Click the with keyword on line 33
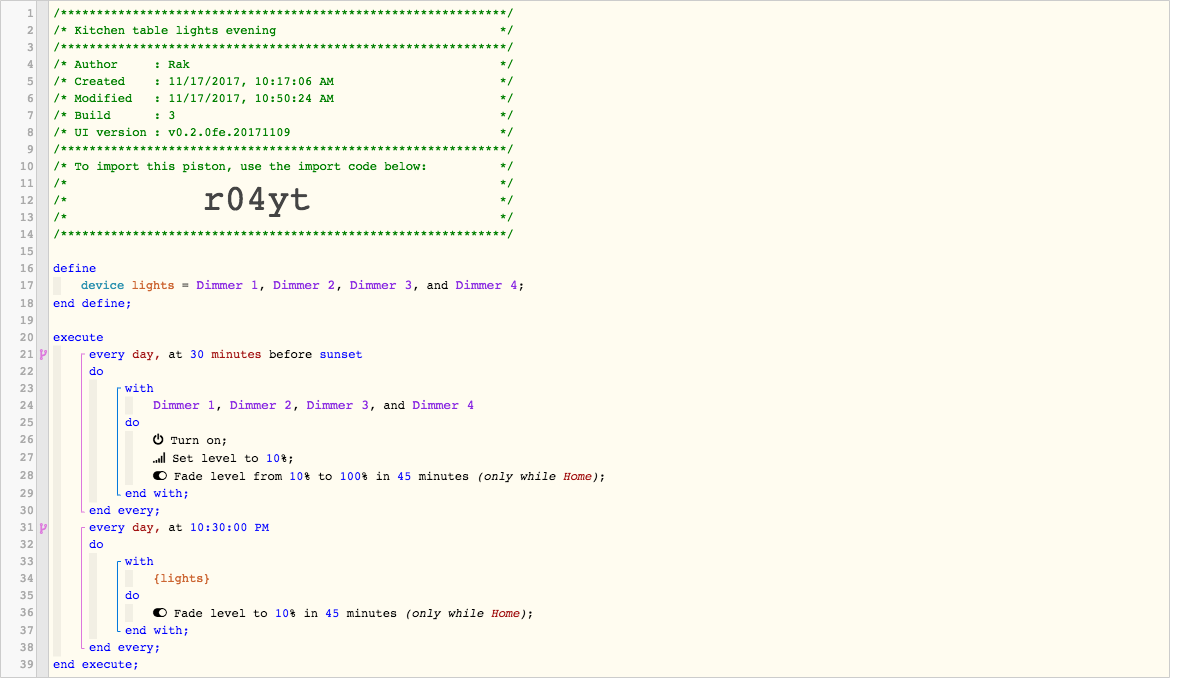The width and height of the screenshot is (1178, 686). pyautogui.click(x=139, y=561)
